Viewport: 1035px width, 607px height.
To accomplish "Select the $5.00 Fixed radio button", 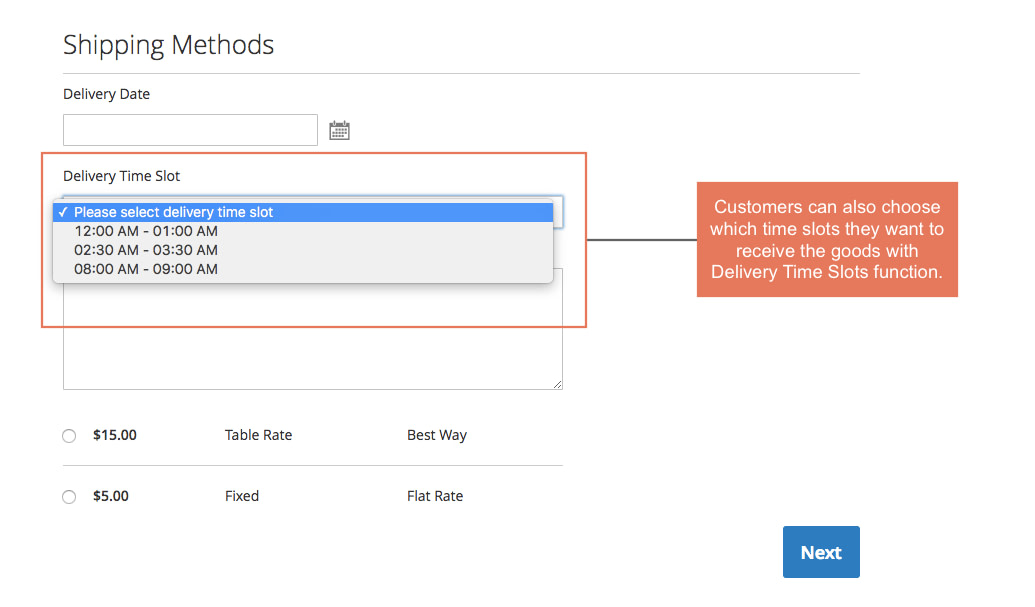I will pos(69,497).
